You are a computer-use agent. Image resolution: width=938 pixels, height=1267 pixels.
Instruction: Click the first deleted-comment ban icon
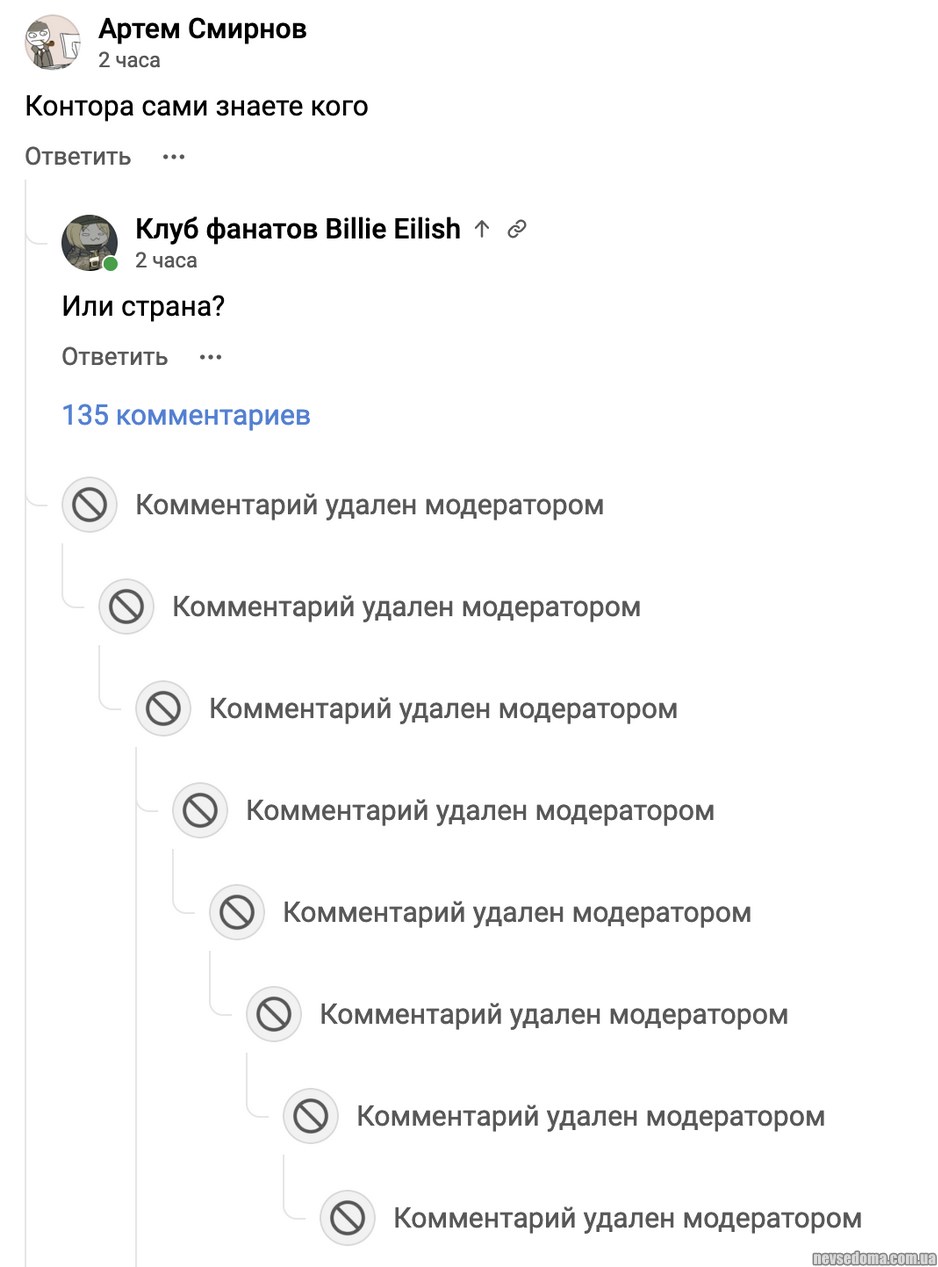coord(90,505)
